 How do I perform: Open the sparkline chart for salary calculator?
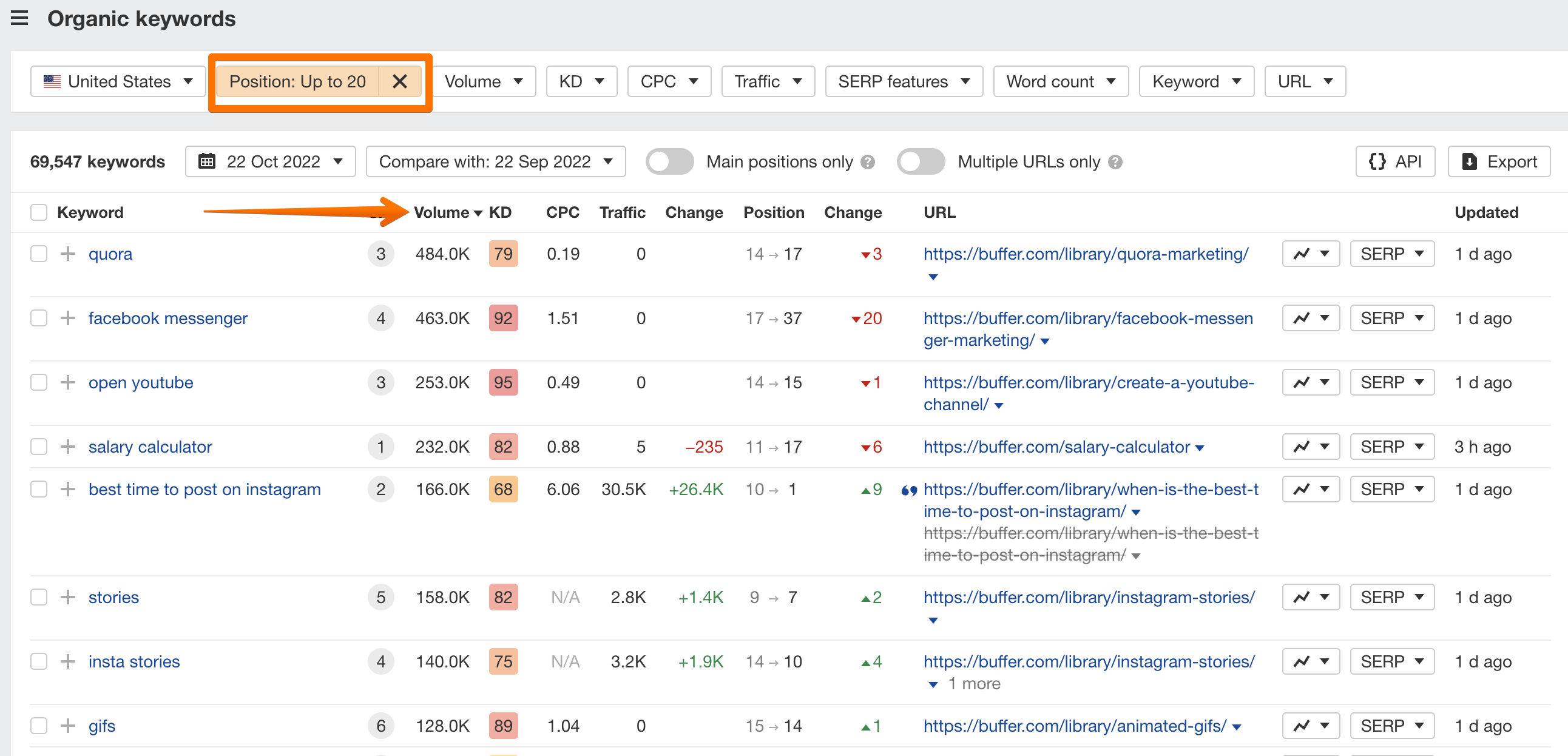click(x=1303, y=446)
